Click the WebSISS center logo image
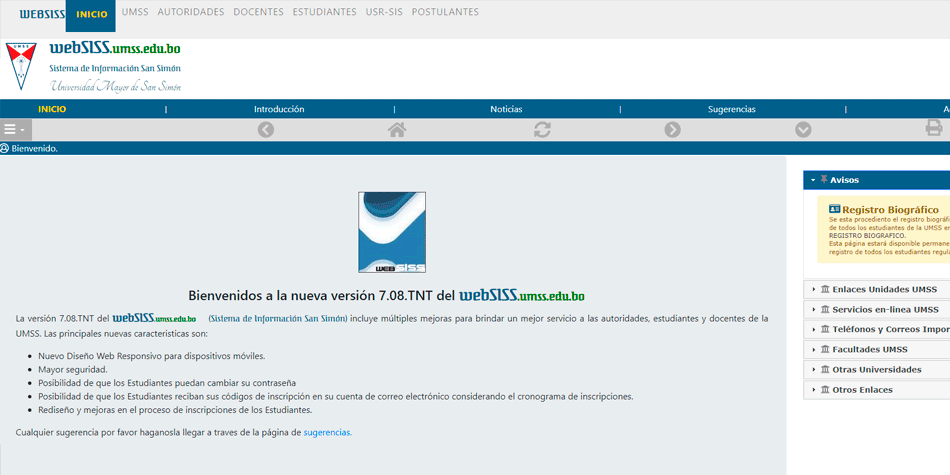950x475 pixels. (392, 232)
